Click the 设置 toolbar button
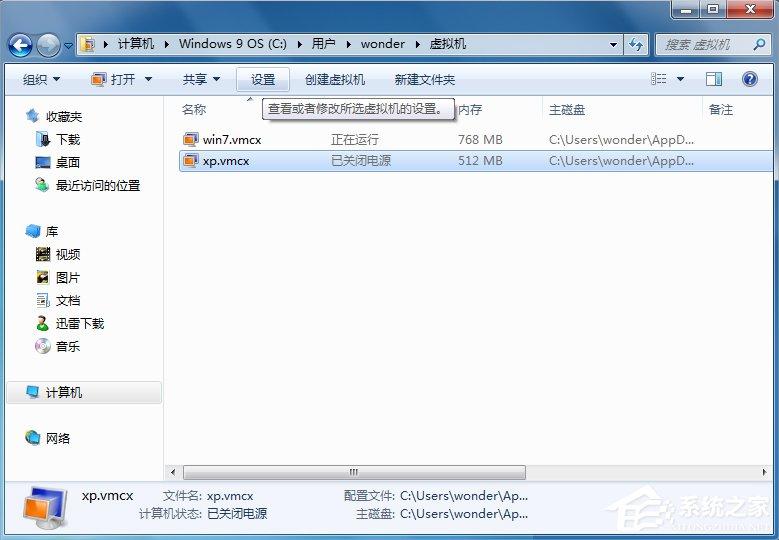Viewport: 779px width, 540px height. click(263, 79)
